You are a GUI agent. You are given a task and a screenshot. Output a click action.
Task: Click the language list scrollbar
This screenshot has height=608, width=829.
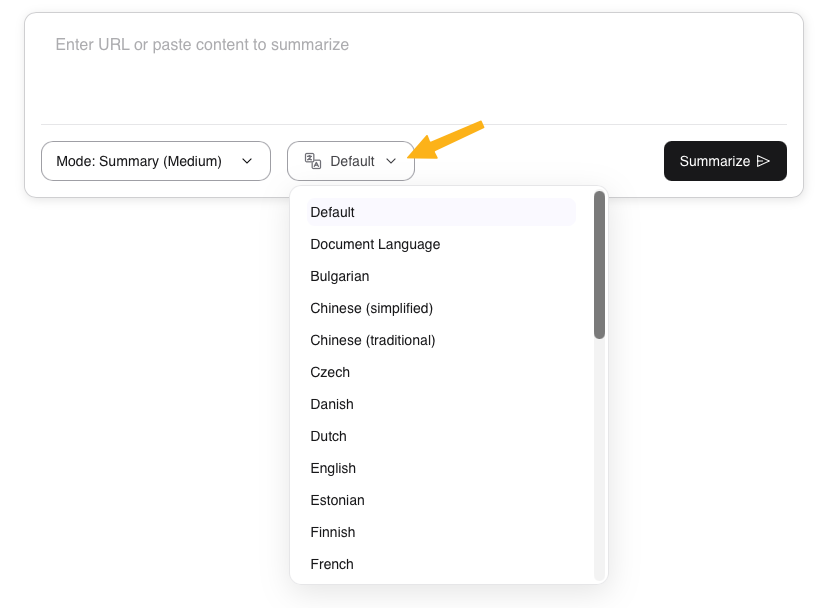coord(600,260)
